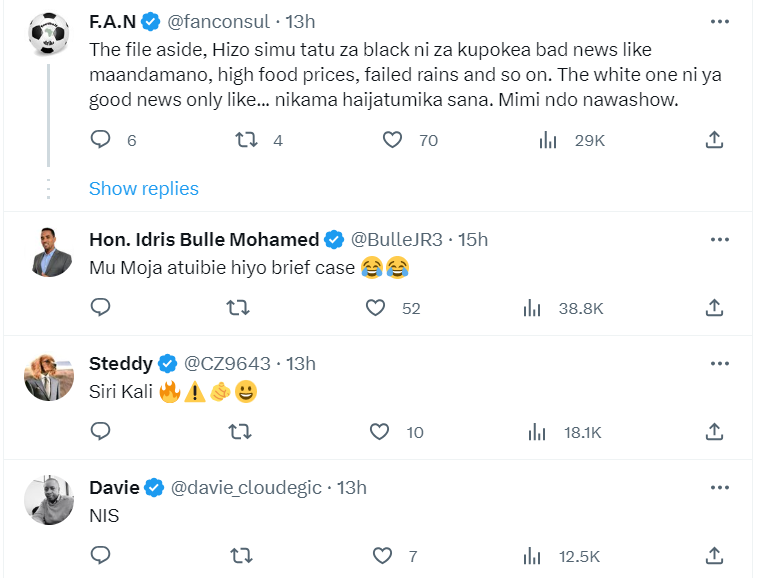Retweet the 'brief case' tweet
The width and height of the screenshot is (770, 578).
tap(238, 308)
